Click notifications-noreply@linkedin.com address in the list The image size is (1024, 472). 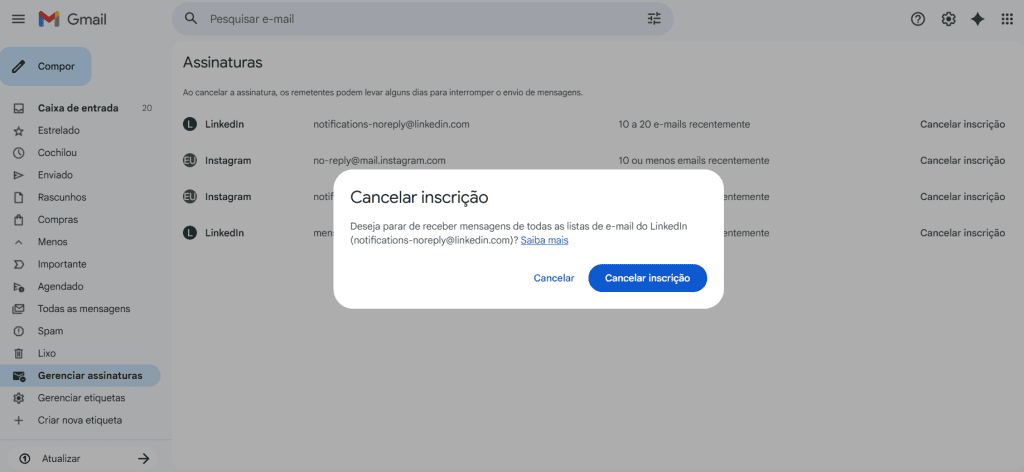pyautogui.click(x=391, y=124)
